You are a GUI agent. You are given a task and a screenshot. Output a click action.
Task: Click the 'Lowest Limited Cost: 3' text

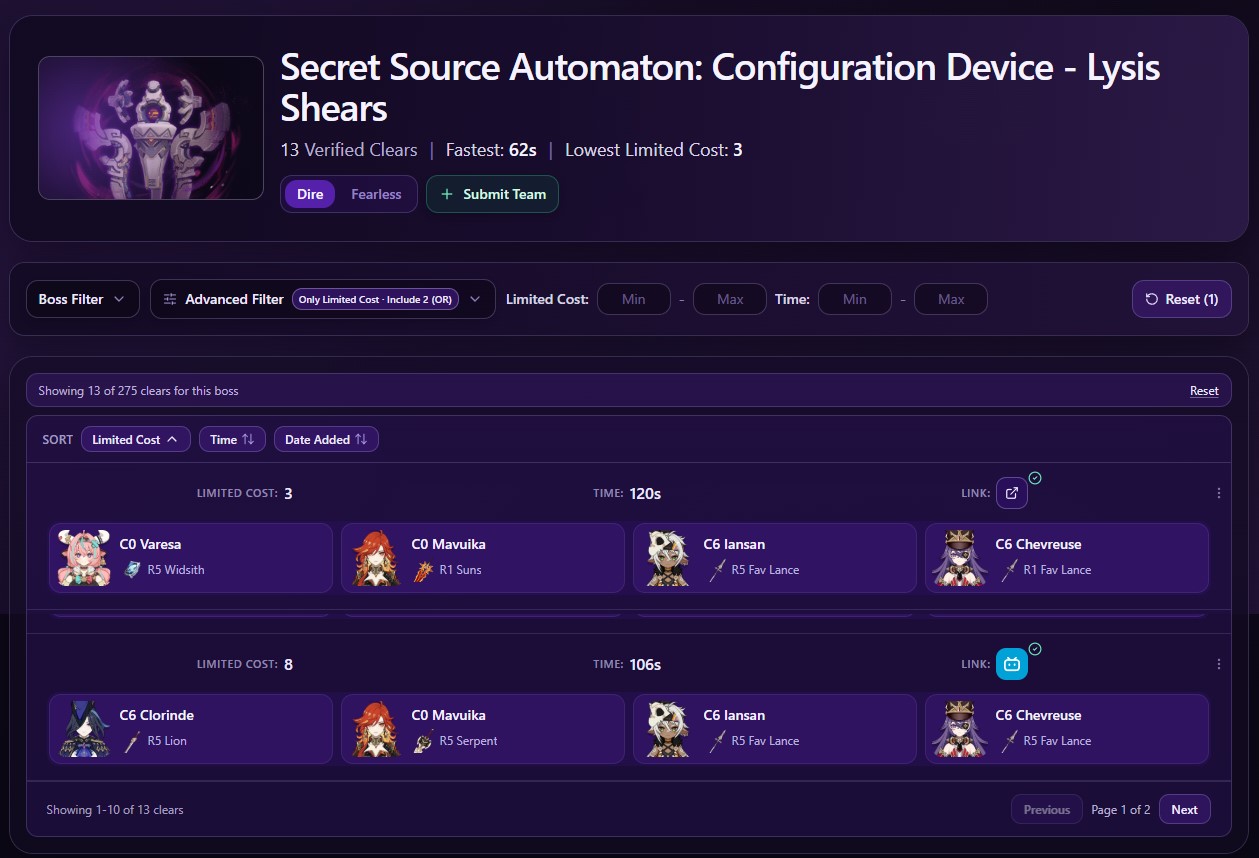pyautogui.click(x=654, y=150)
